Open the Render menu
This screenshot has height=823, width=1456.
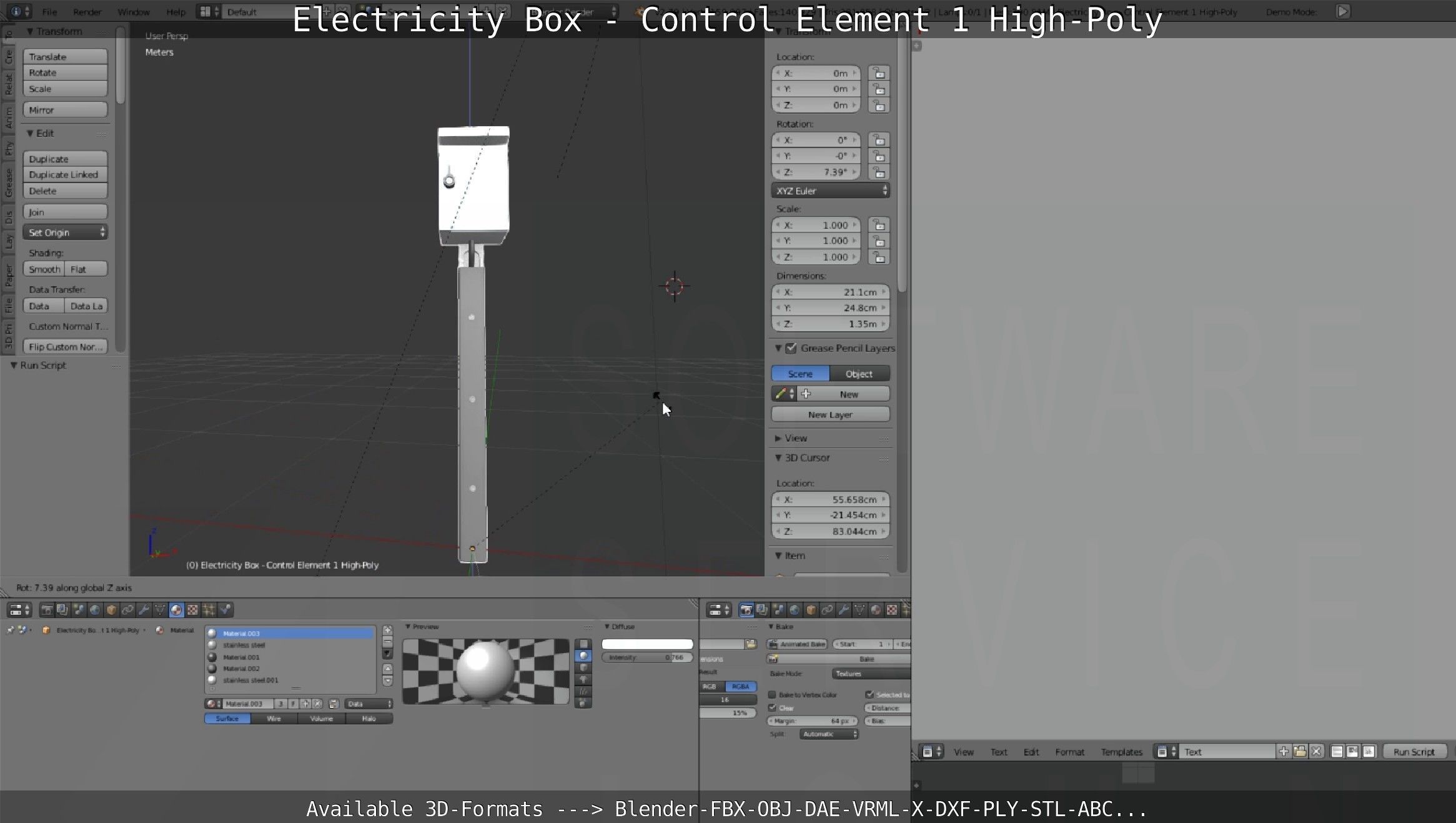[x=87, y=12]
